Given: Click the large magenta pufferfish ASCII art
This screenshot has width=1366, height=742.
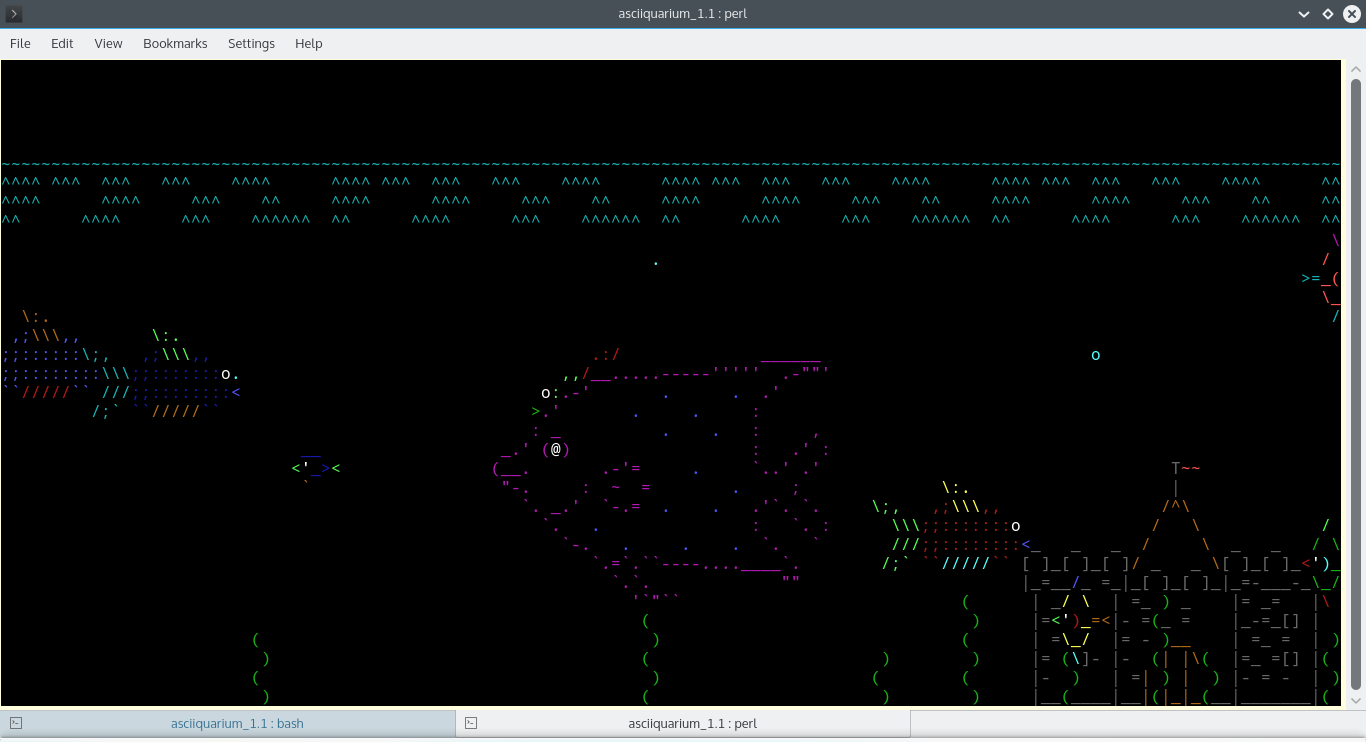Looking at the screenshot, I should coord(670,470).
